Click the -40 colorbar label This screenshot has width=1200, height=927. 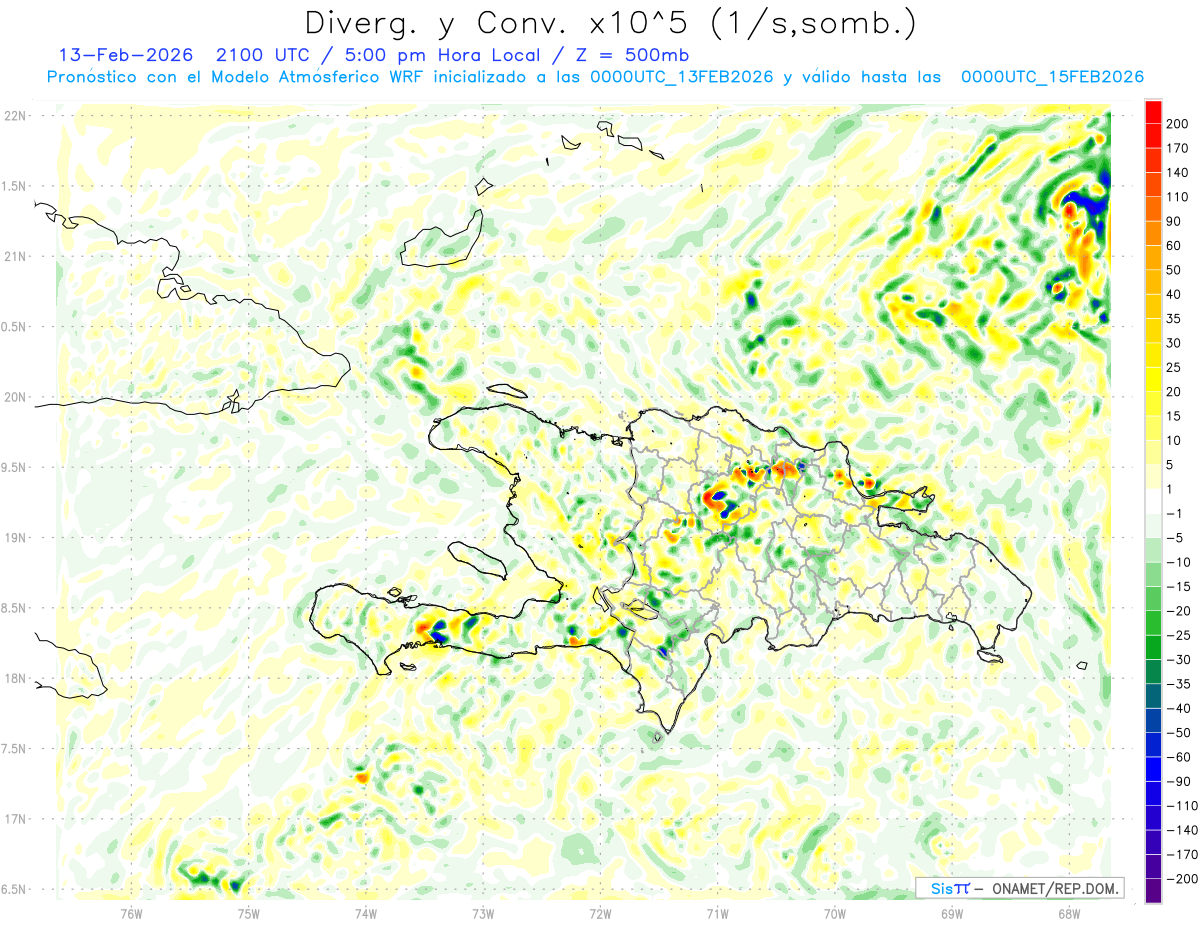point(1181,708)
